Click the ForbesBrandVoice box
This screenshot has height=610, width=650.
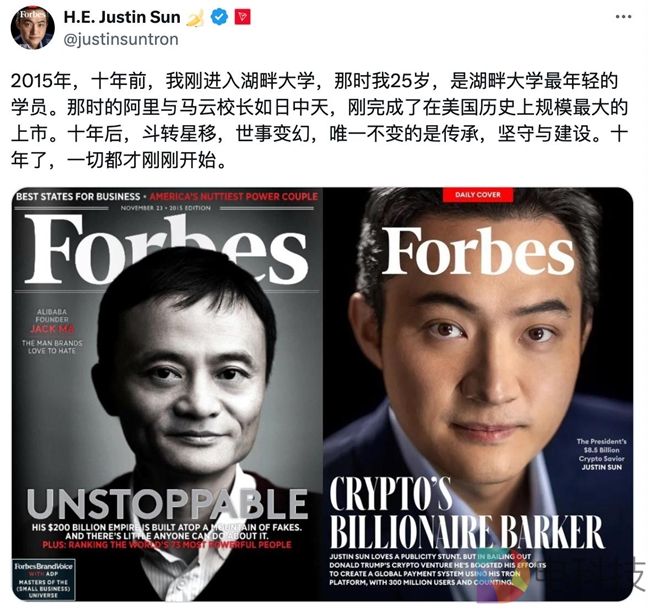pos(43,580)
